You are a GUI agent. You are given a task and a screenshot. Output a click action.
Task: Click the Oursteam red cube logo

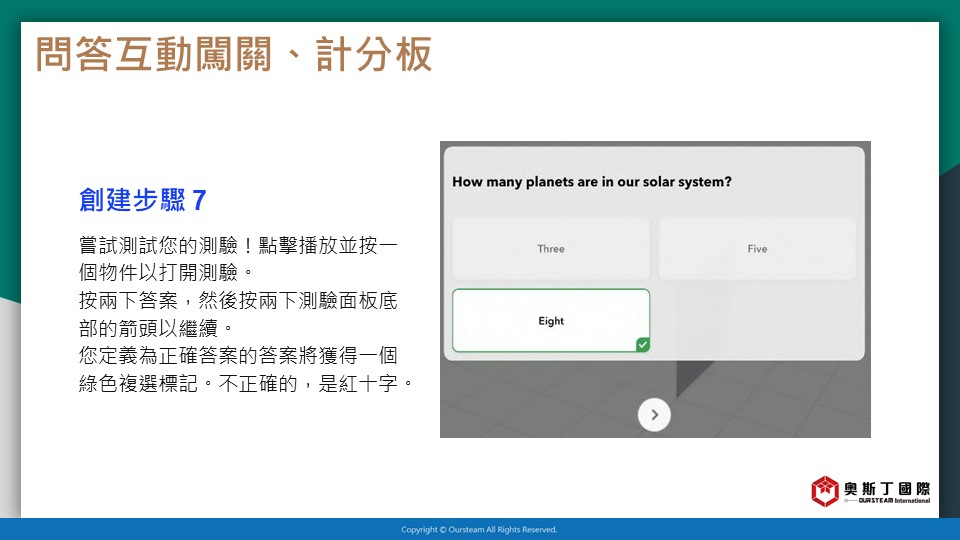click(x=825, y=491)
